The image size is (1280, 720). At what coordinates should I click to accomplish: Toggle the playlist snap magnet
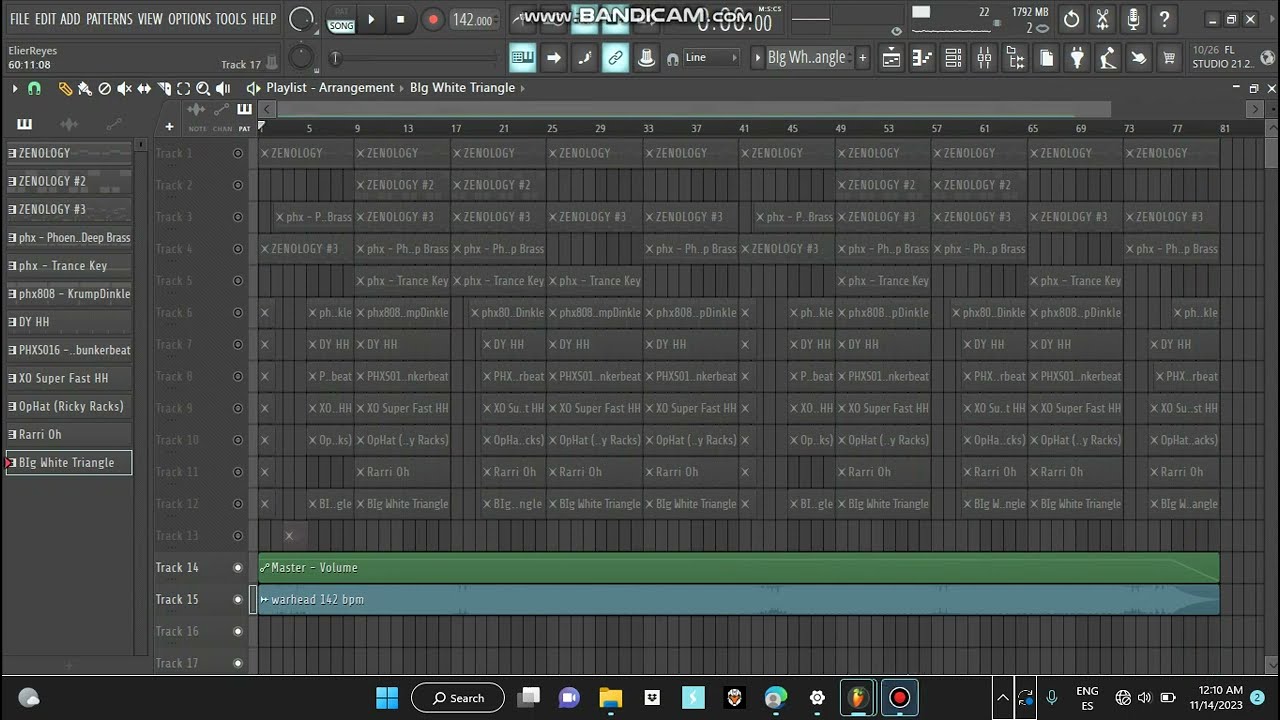pyautogui.click(x=34, y=88)
